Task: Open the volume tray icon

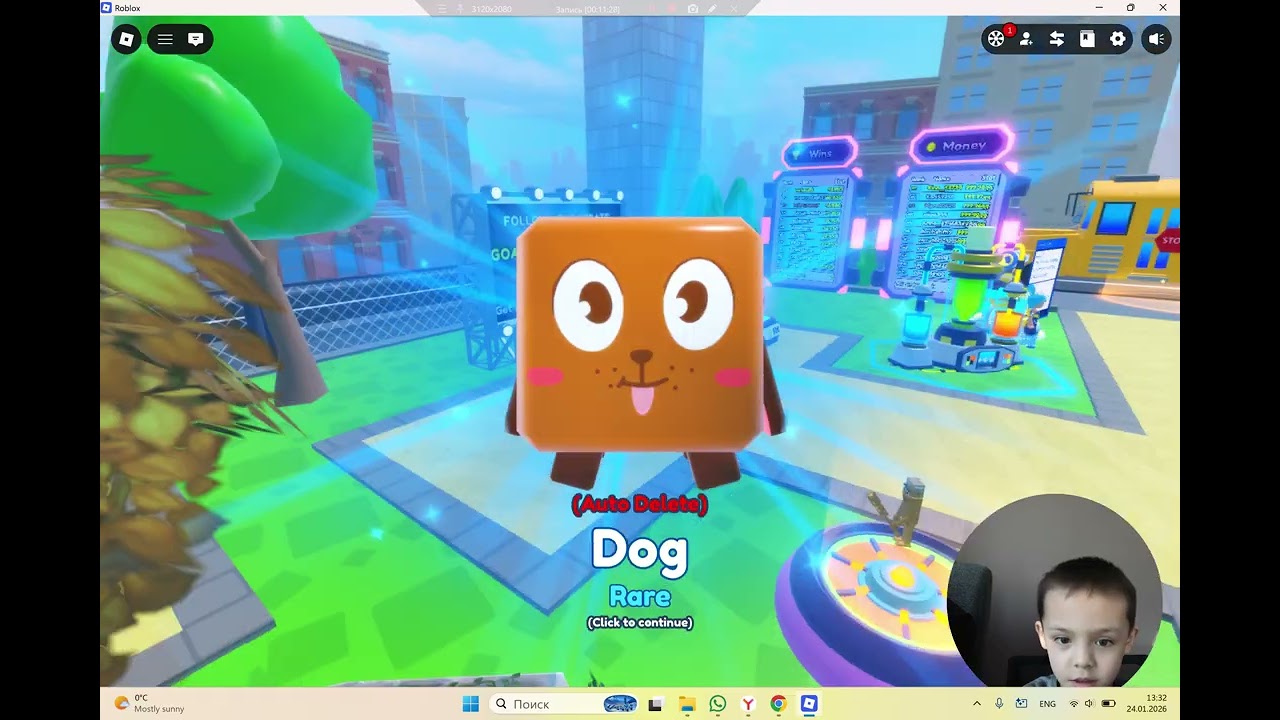Action: pos(1089,704)
